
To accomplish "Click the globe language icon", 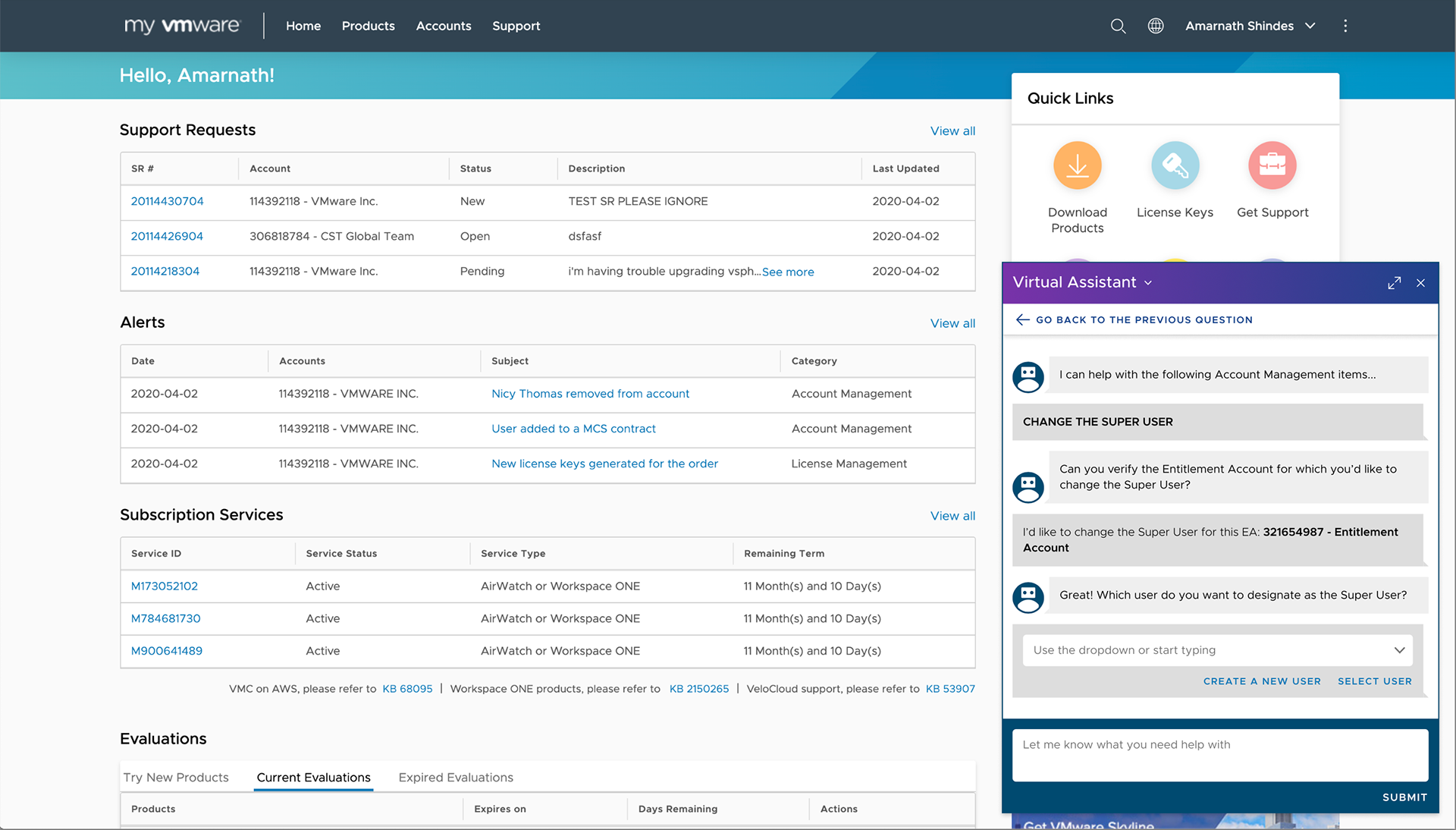I will tap(1156, 26).
